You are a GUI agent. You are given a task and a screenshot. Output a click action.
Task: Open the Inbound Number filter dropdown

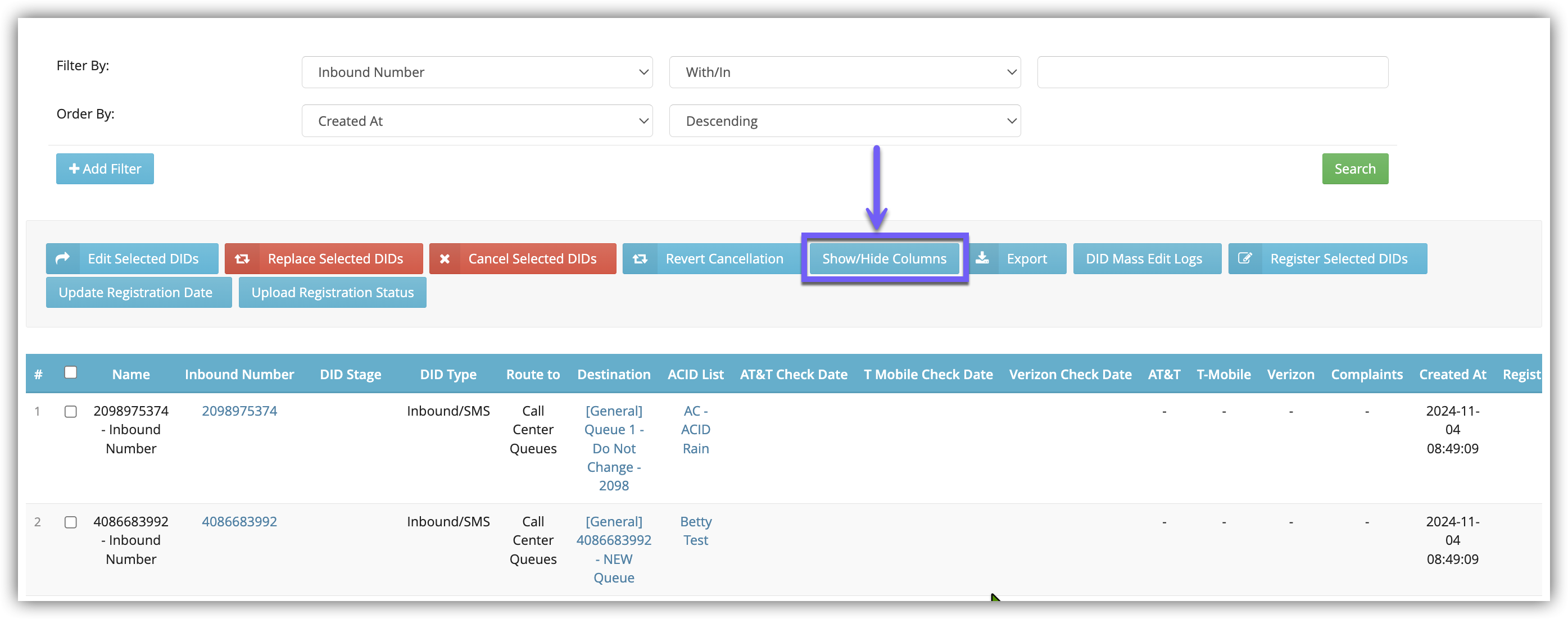tap(477, 72)
